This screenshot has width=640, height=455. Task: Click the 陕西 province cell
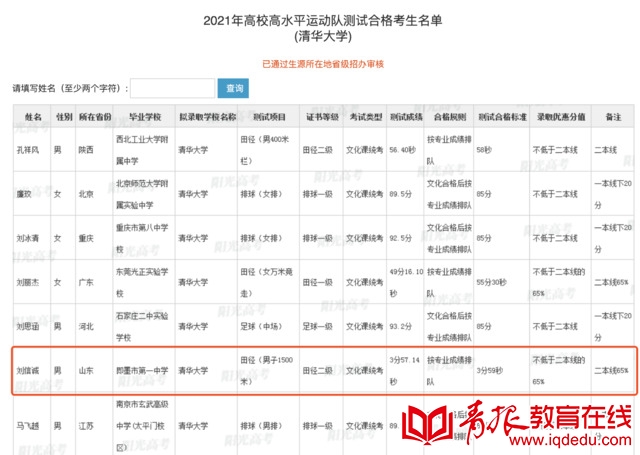click(86, 150)
